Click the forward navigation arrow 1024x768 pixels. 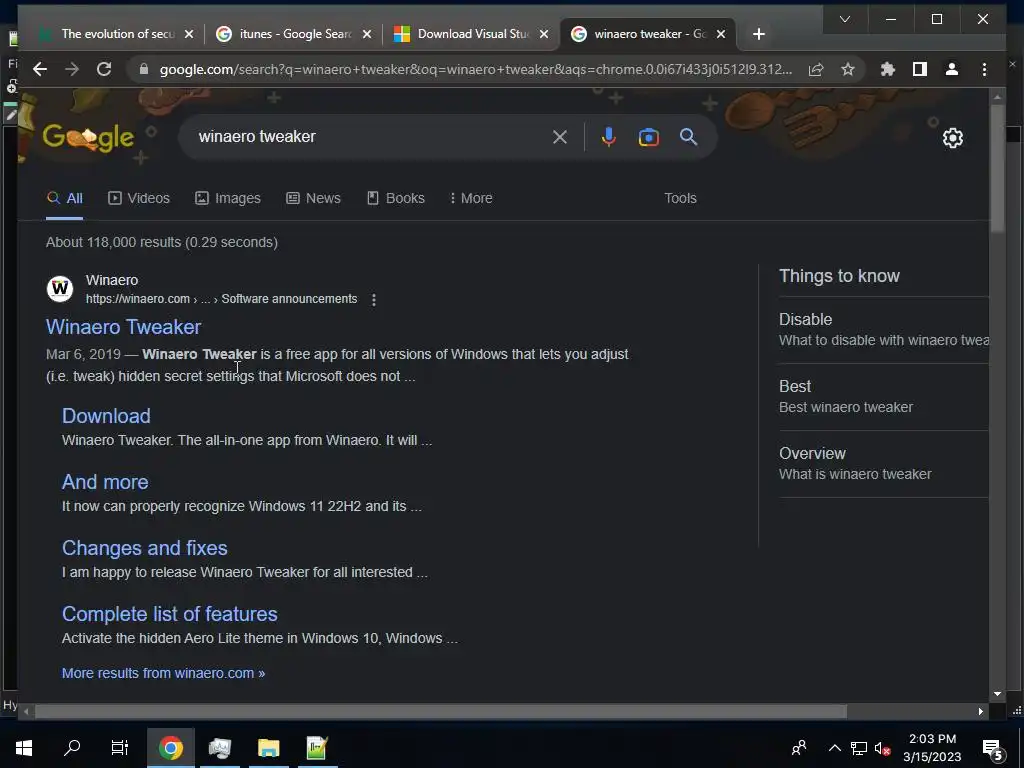click(x=72, y=69)
